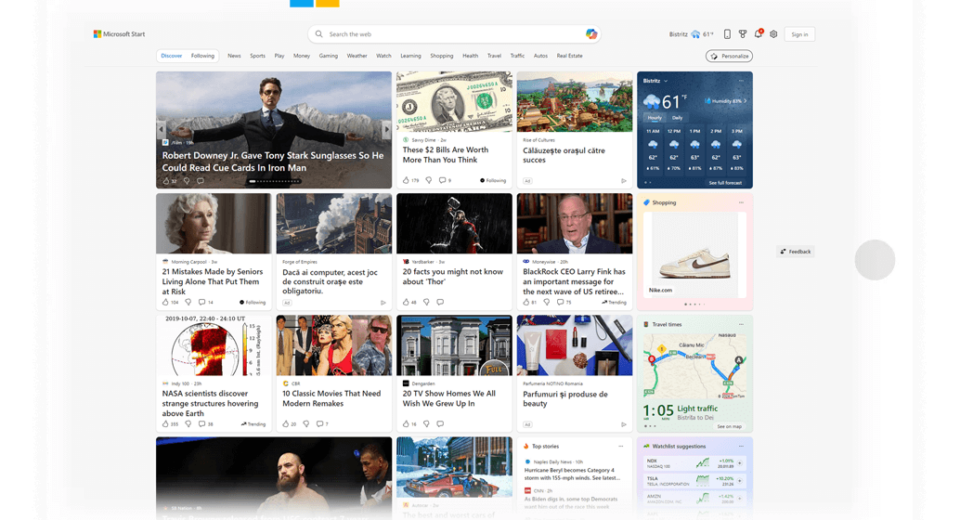Viewport: 960px width, 520px height.
Task: Open more options on Shopping card
Action: pyautogui.click(x=741, y=202)
